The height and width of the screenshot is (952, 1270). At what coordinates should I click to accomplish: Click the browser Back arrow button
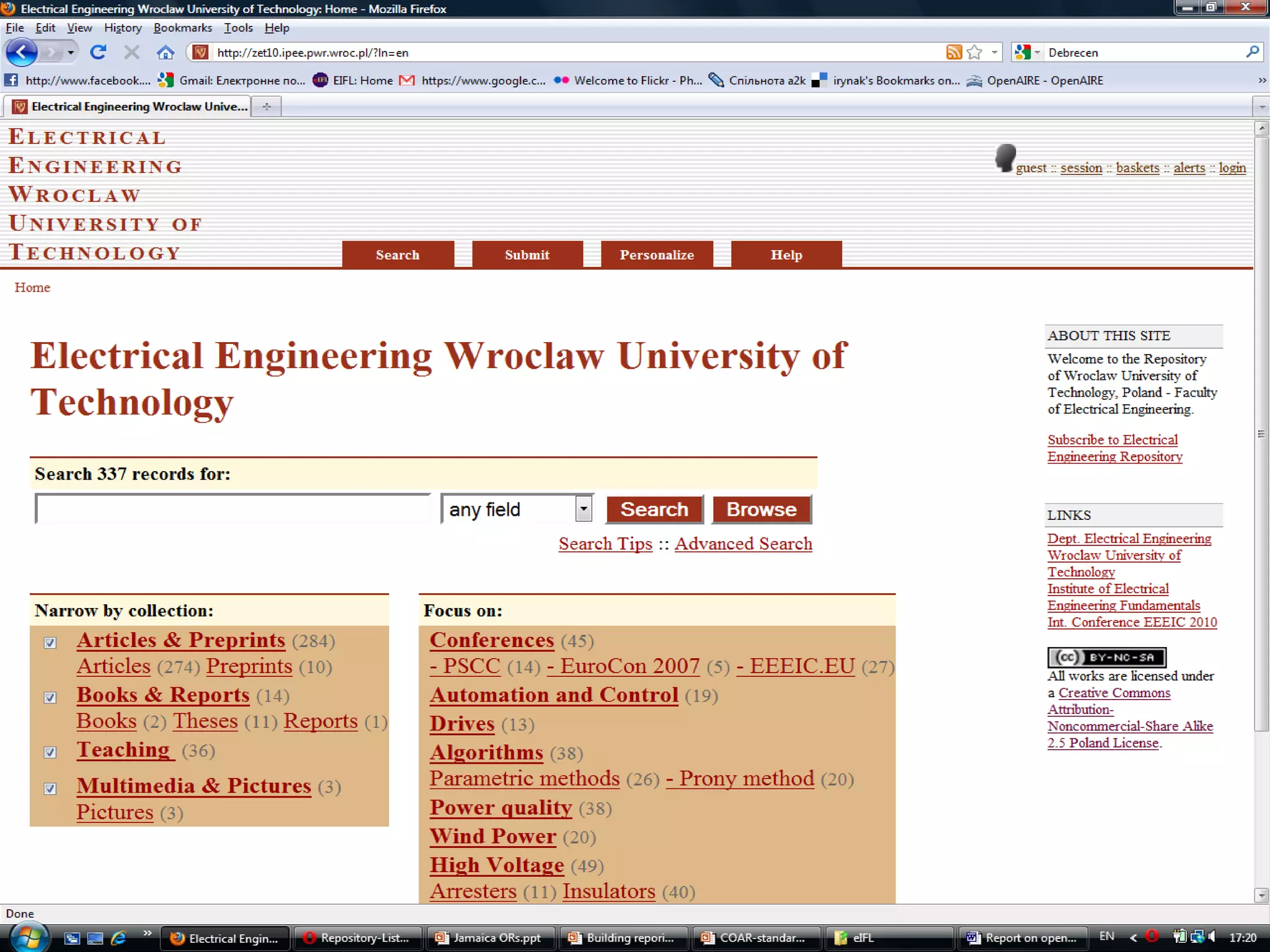(x=22, y=52)
